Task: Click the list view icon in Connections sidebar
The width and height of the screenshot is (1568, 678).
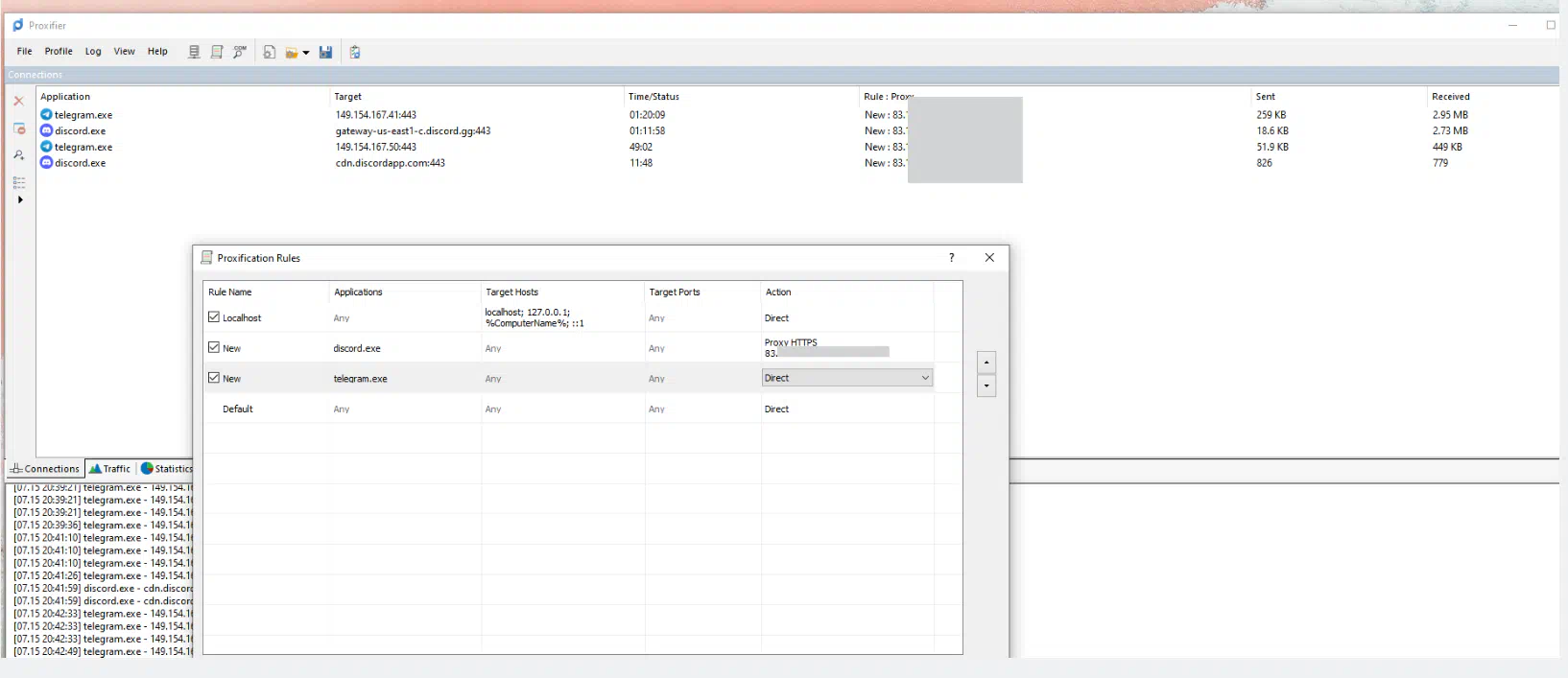Action: (19, 181)
